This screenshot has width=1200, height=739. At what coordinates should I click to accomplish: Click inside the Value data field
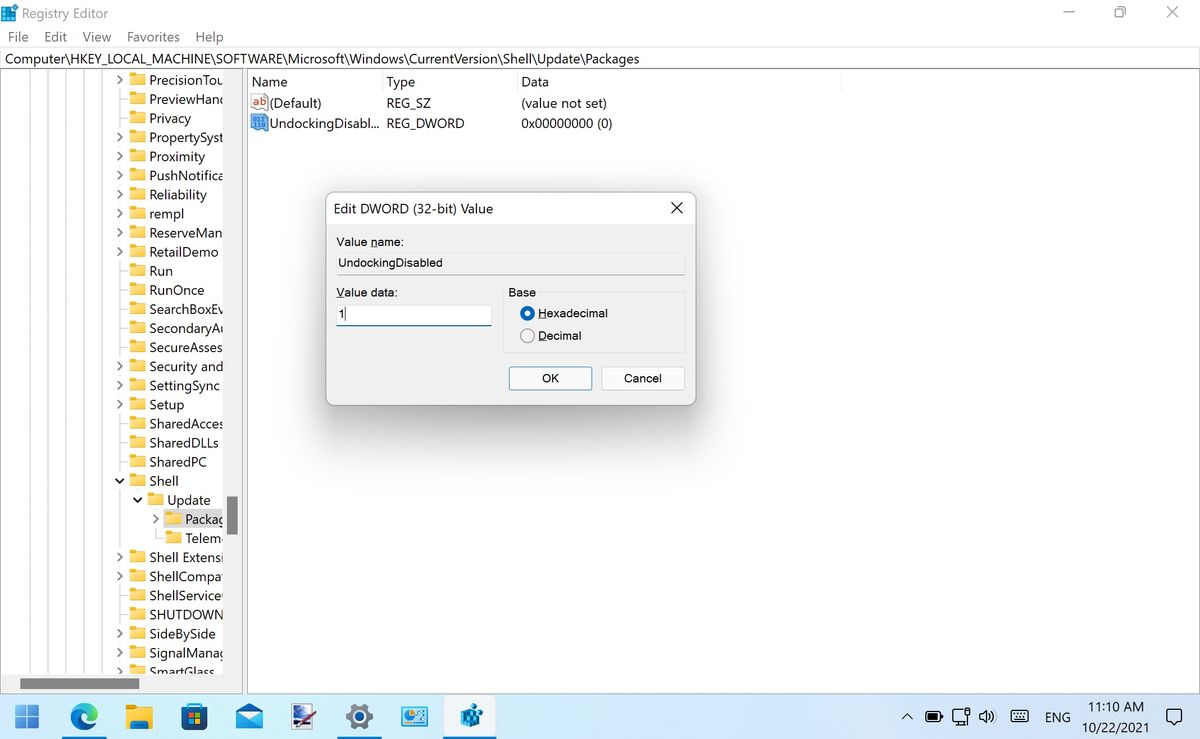click(413, 314)
